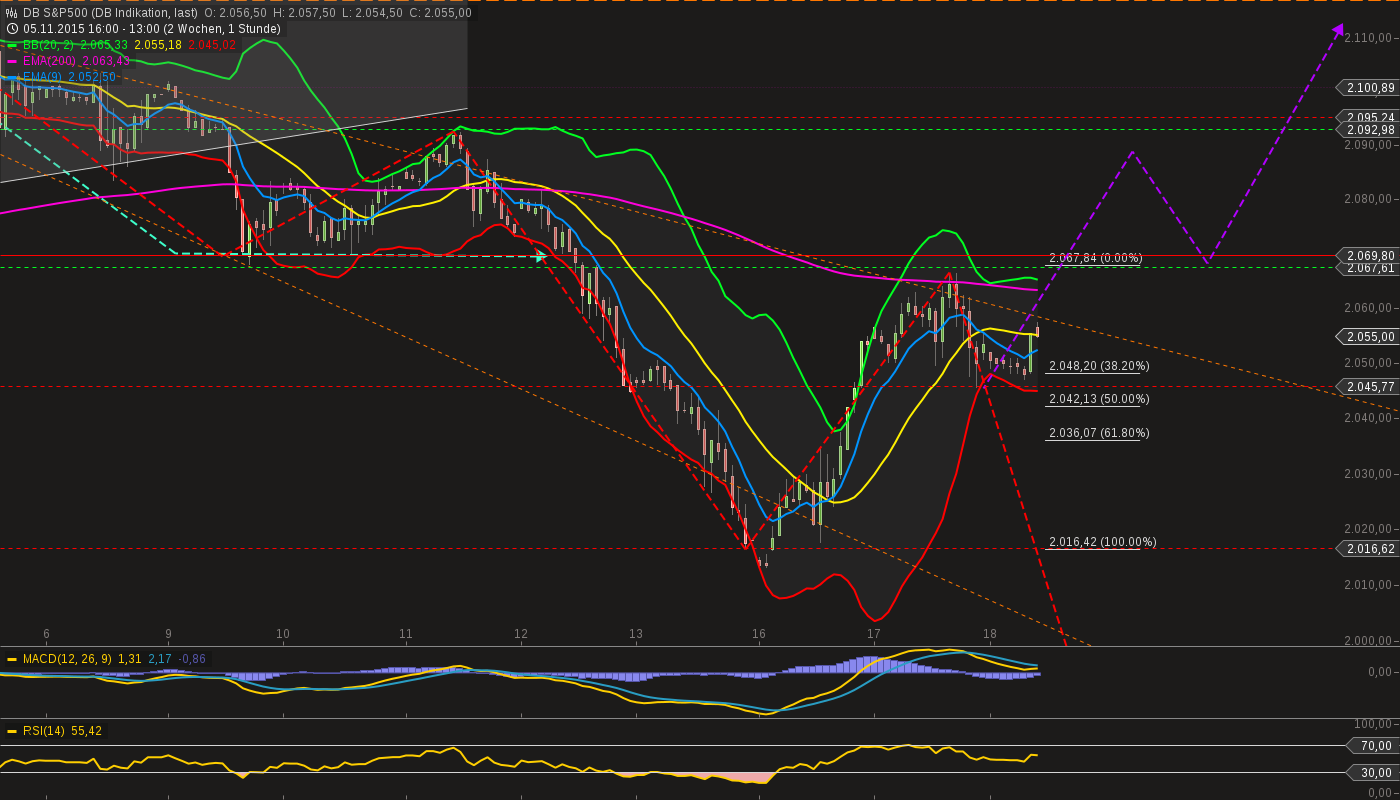Click the candlestick chart-type icon
Image resolution: width=1400 pixels, height=800 pixels.
(x=12, y=13)
